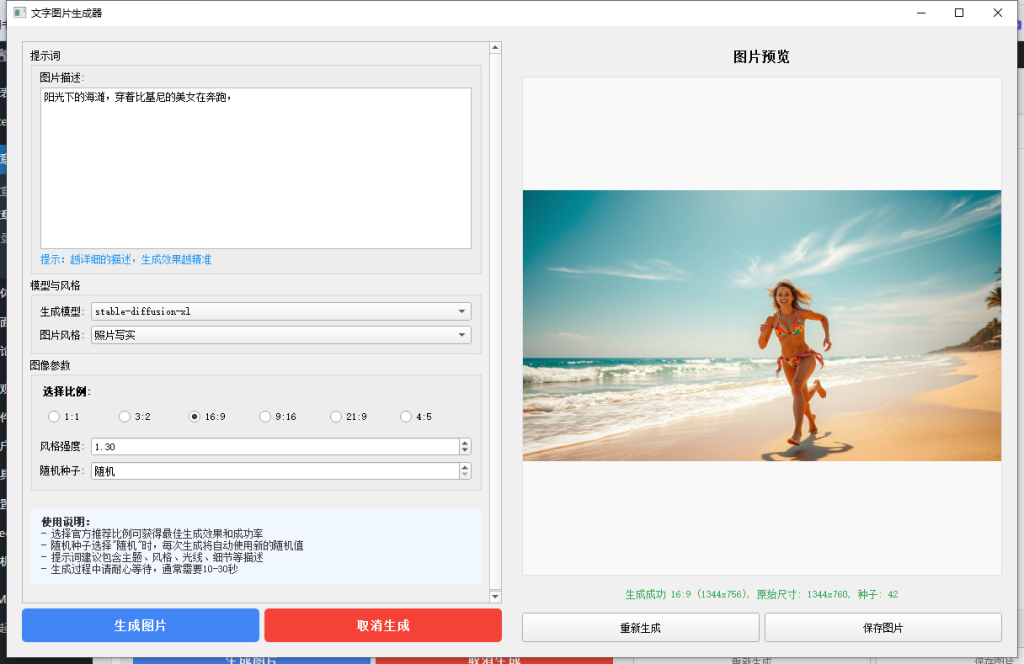Click the settings panel scroll-up arrow
1024x664 pixels.
[495, 48]
